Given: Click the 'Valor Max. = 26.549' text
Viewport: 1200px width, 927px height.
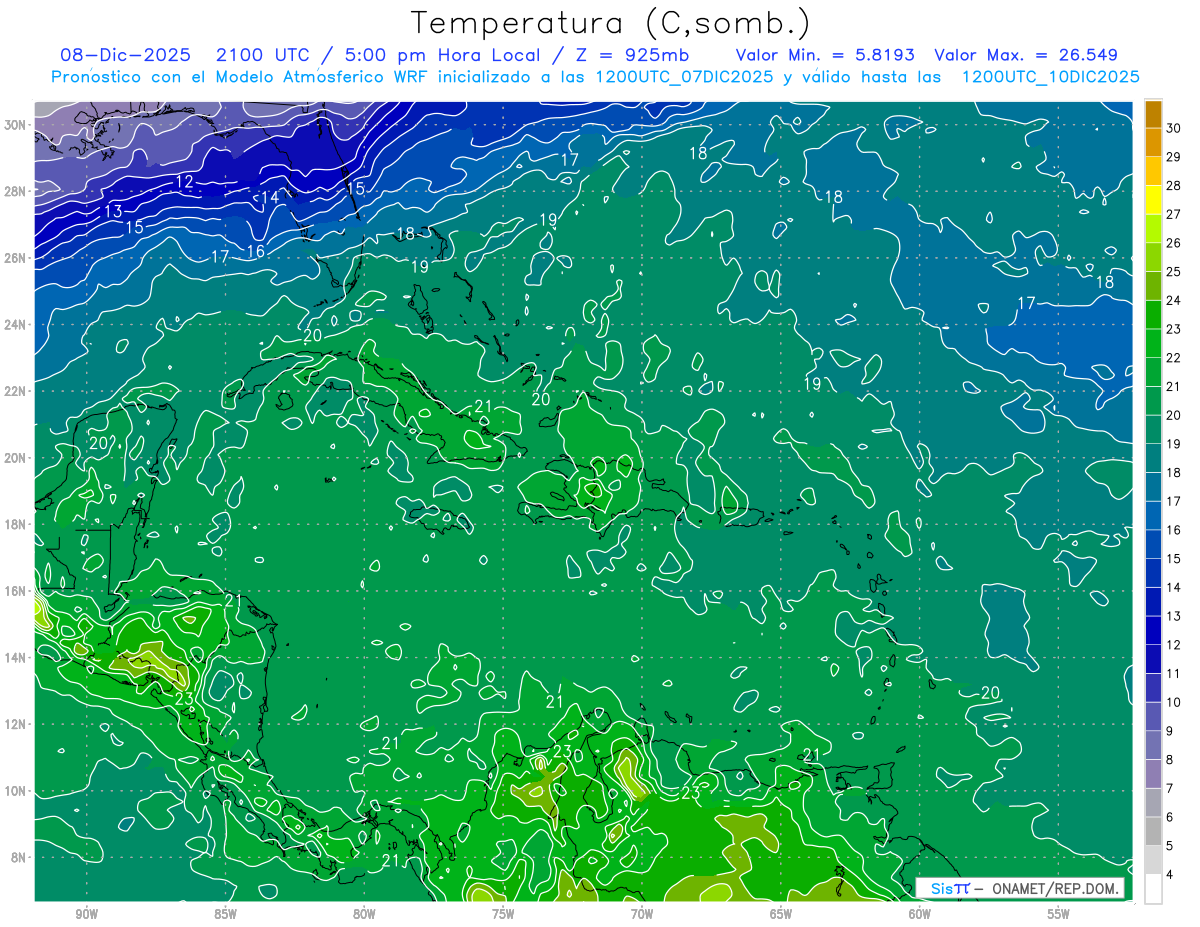Looking at the screenshot, I should pos(1026,55).
